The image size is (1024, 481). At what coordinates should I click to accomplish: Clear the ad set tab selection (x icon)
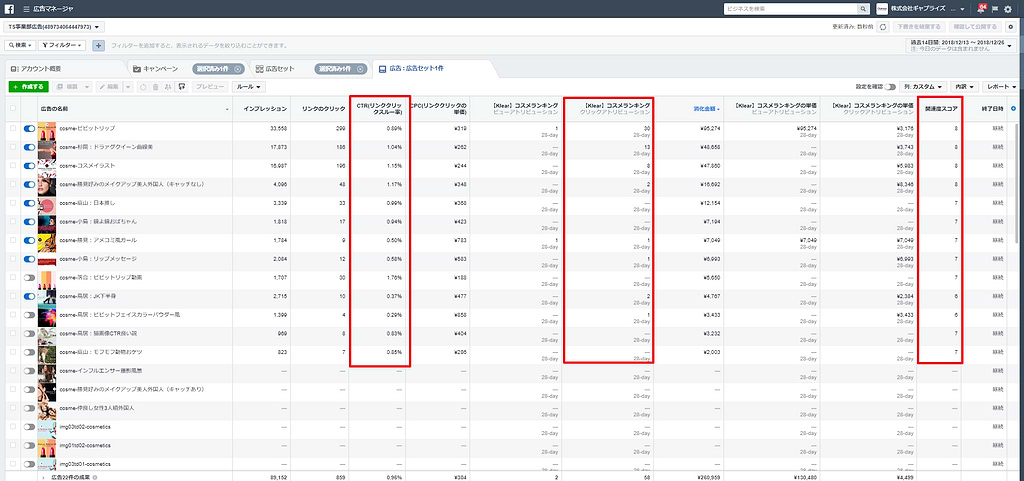[x=360, y=69]
